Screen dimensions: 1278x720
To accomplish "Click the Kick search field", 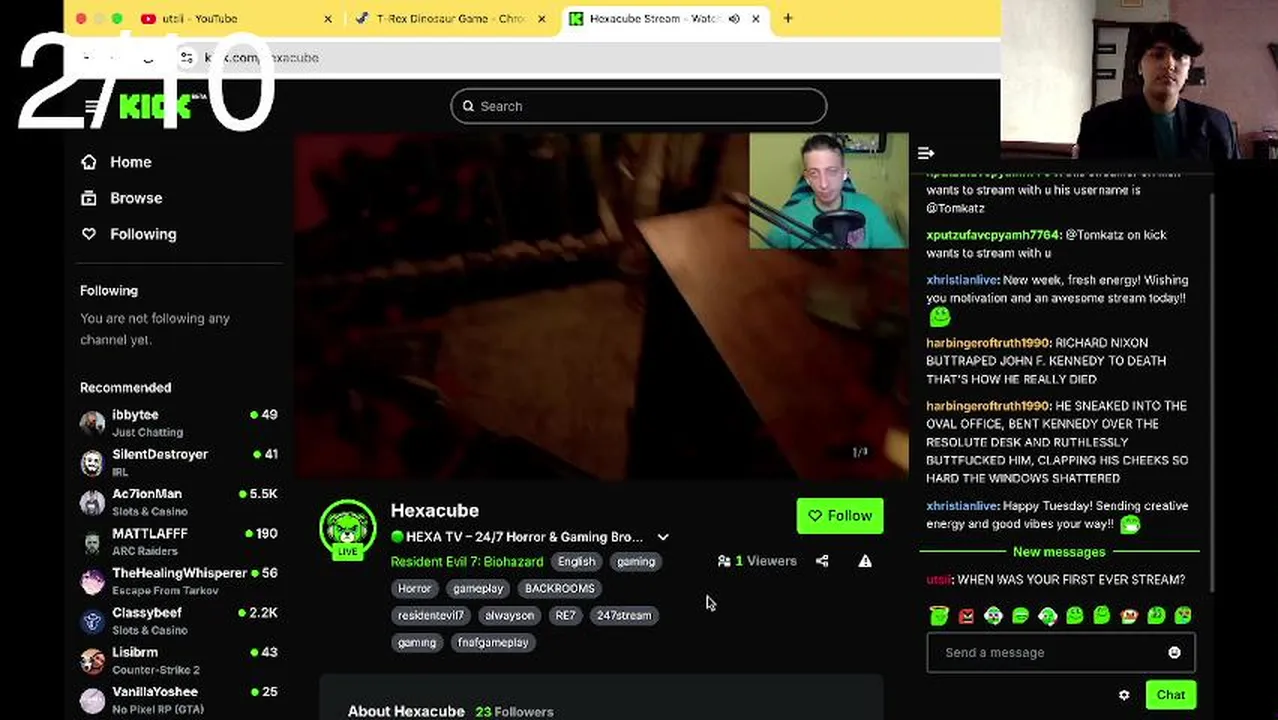I will 639,106.
